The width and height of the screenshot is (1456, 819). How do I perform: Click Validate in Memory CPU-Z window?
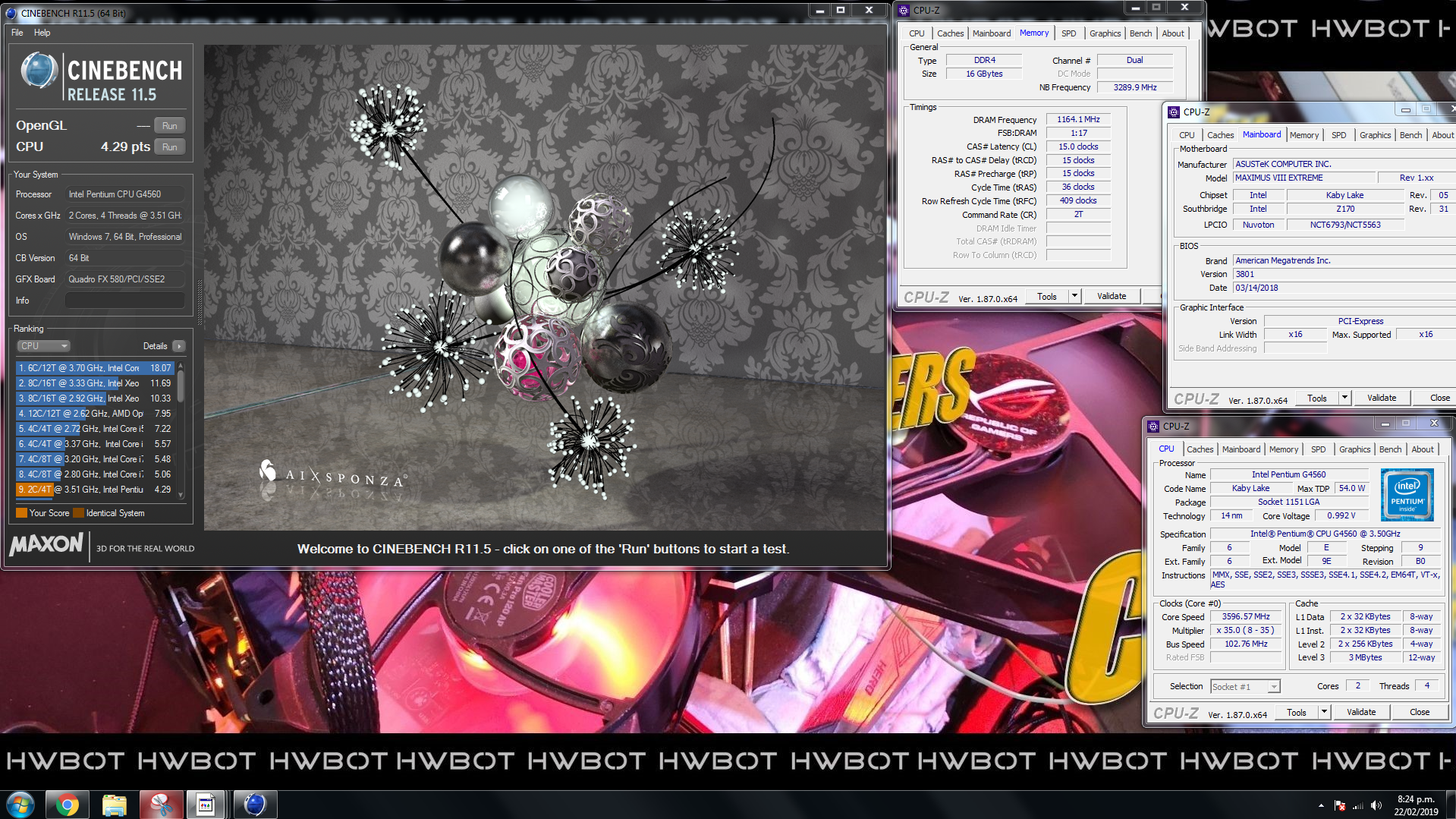[1112, 297]
